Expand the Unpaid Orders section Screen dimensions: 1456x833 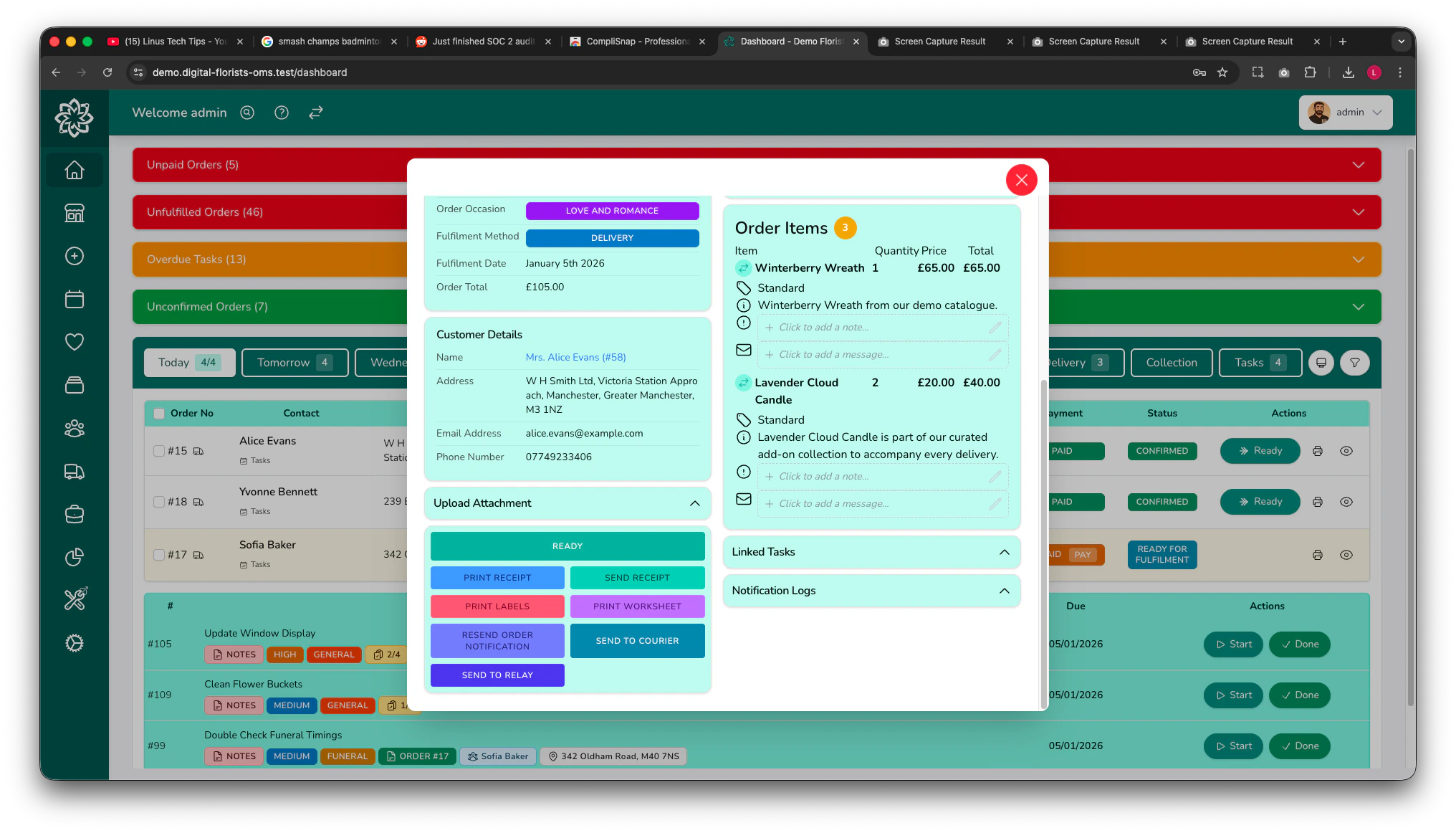[1358, 165]
